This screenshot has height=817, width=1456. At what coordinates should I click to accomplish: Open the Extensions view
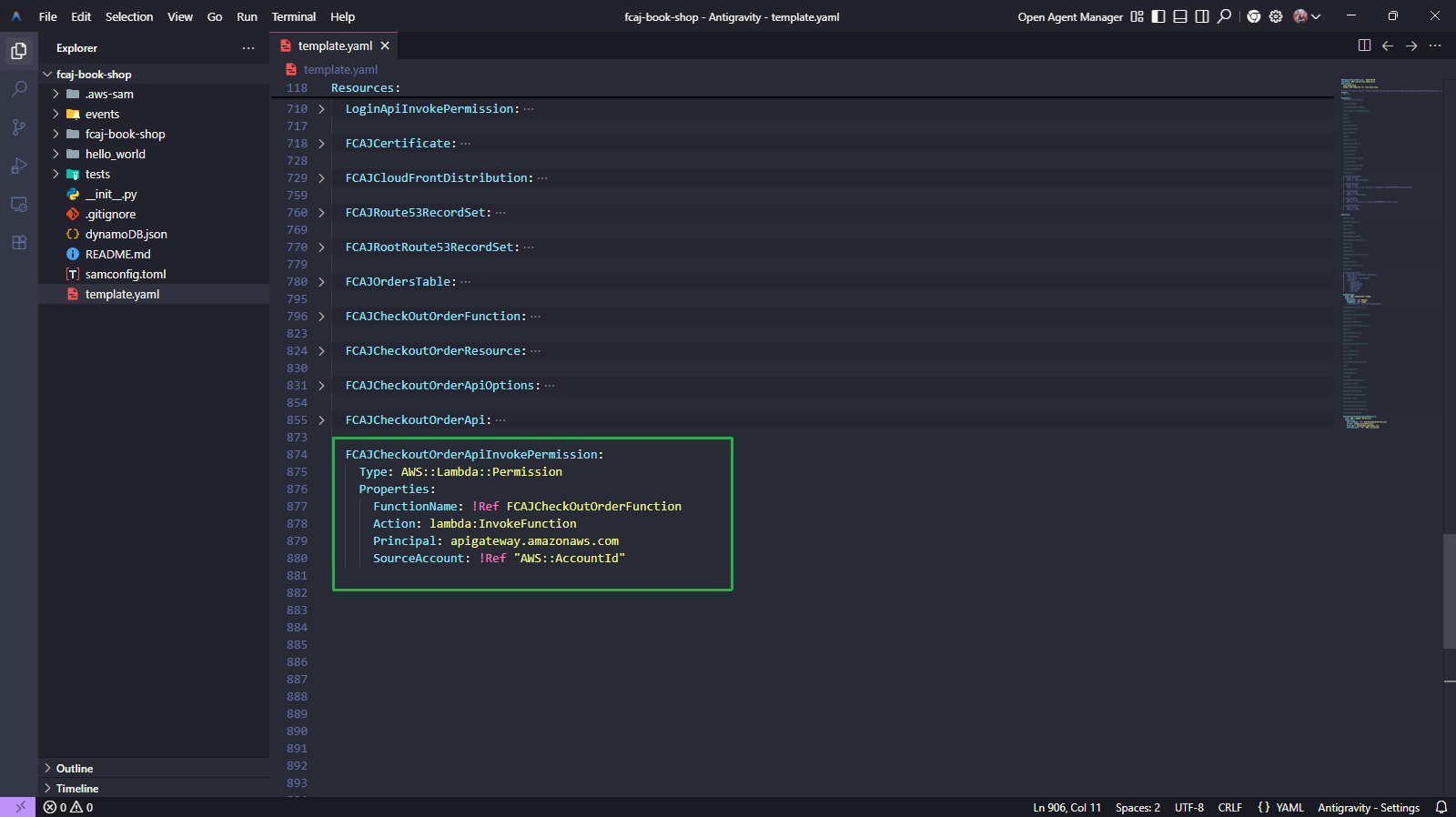[19, 242]
